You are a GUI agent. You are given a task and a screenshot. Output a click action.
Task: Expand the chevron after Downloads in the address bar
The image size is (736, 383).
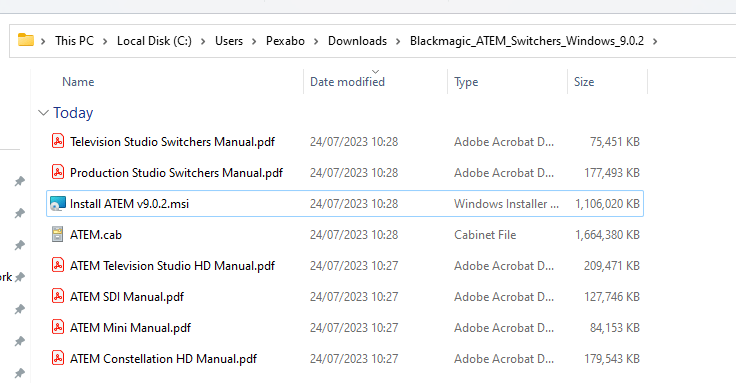398,41
